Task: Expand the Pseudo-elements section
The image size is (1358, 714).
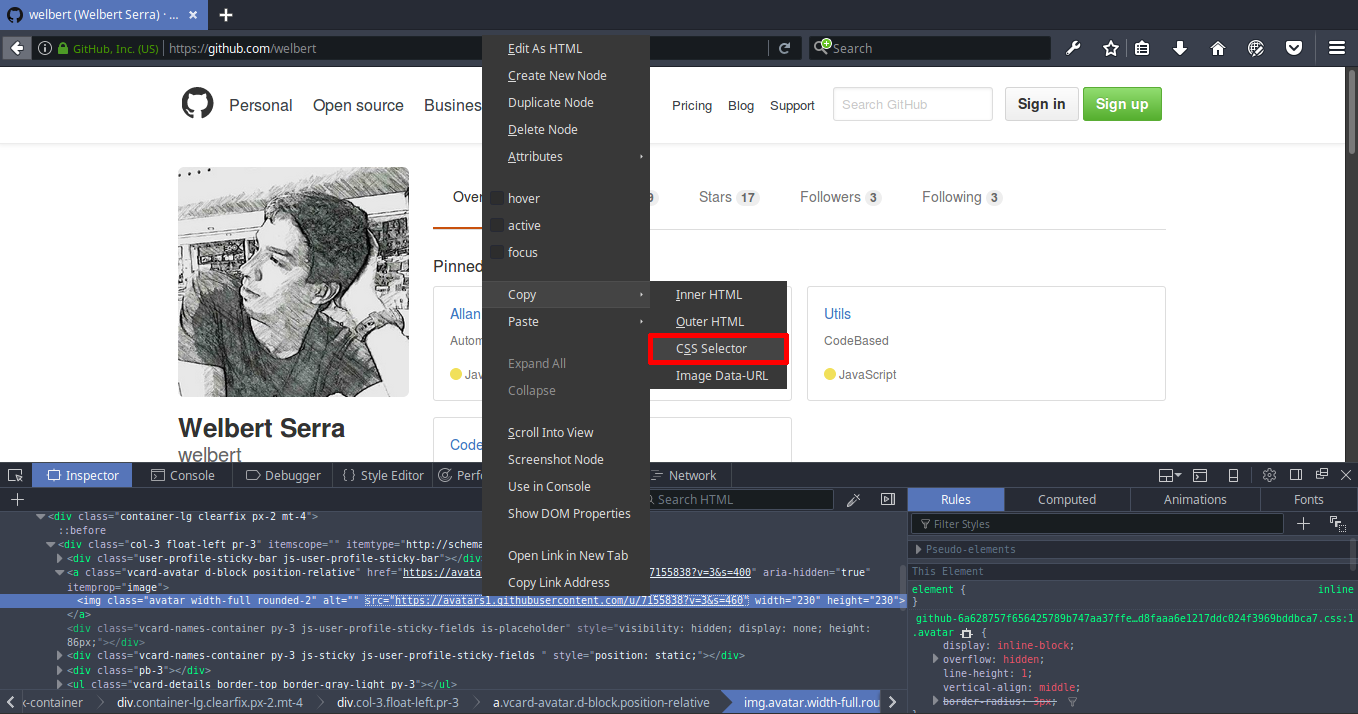Action: pos(919,549)
